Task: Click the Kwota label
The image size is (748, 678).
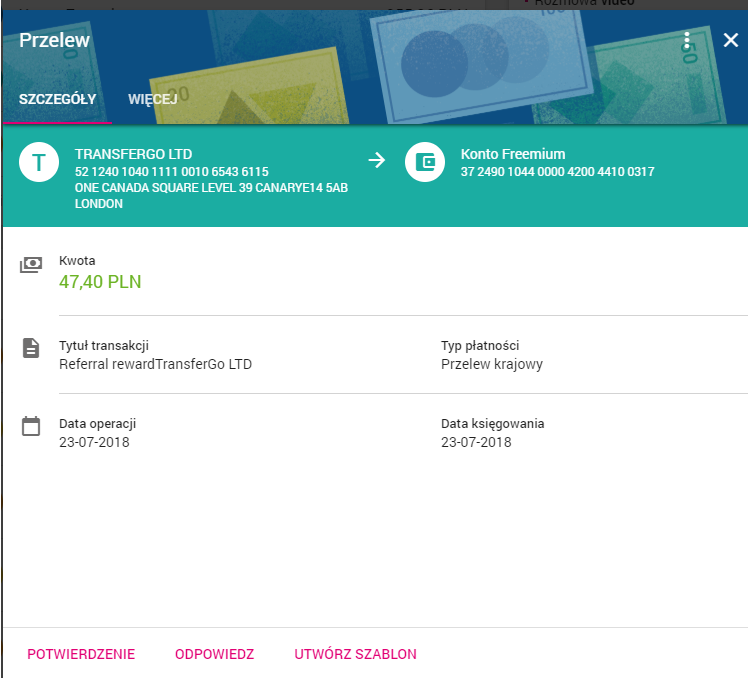Action: click(77, 261)
